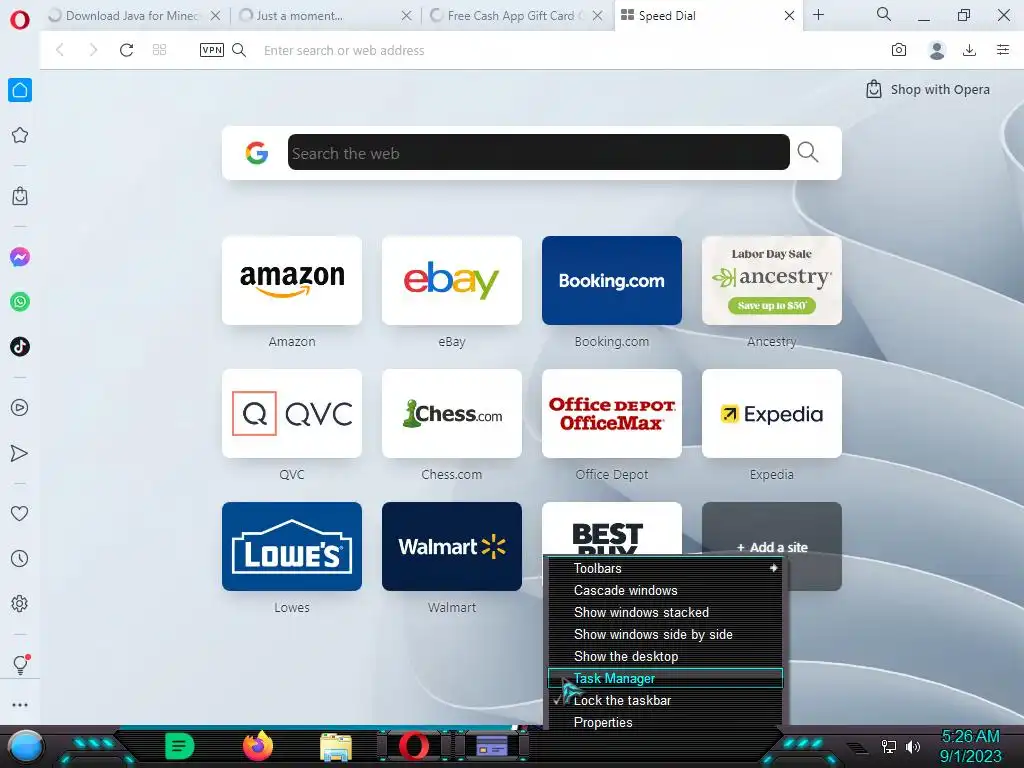Open History clock icon in sidebar

20,558
